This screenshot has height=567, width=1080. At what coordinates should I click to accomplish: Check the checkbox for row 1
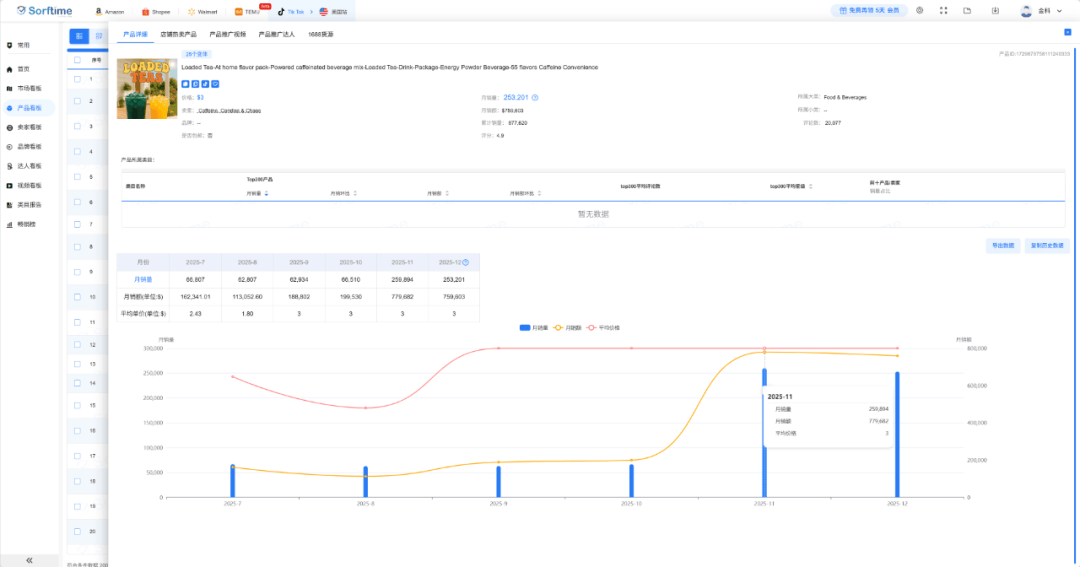[77, 78]
